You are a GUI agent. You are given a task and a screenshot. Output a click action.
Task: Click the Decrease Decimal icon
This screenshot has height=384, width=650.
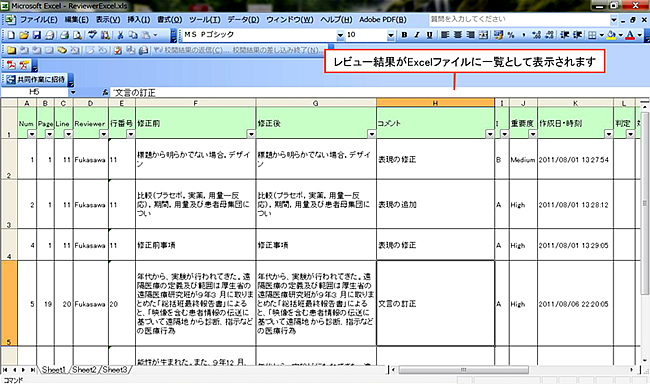pos(549,35)
